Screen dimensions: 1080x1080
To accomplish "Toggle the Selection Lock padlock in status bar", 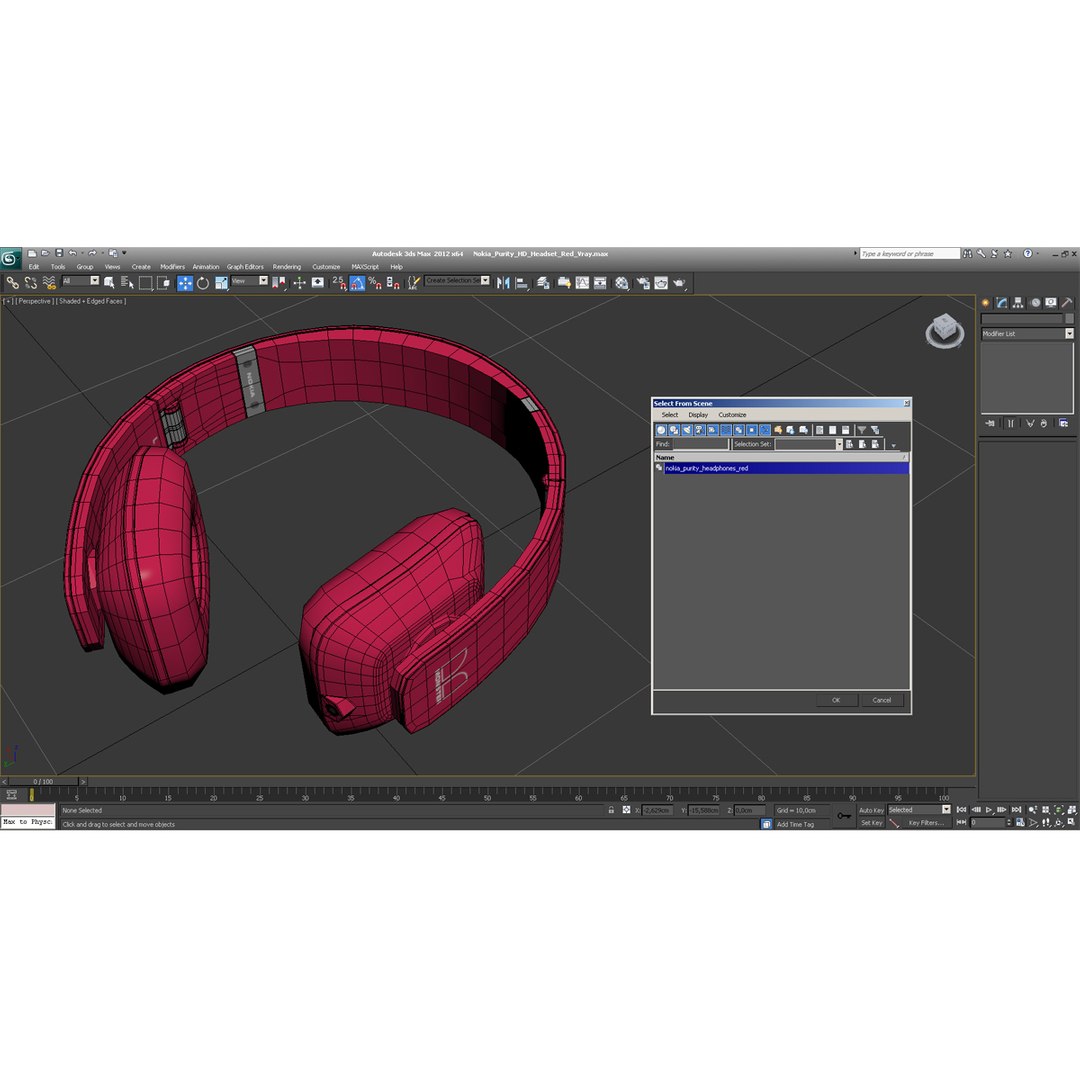I will (611, 810).
